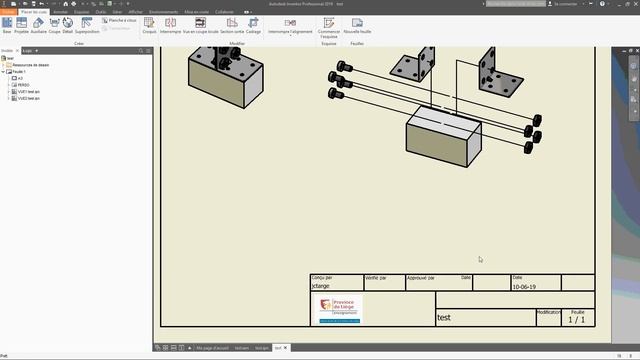The width and height of the screenshot is (640, 360).
Task: Select Vue en coupe locale tool
Action: click(200, 25)
